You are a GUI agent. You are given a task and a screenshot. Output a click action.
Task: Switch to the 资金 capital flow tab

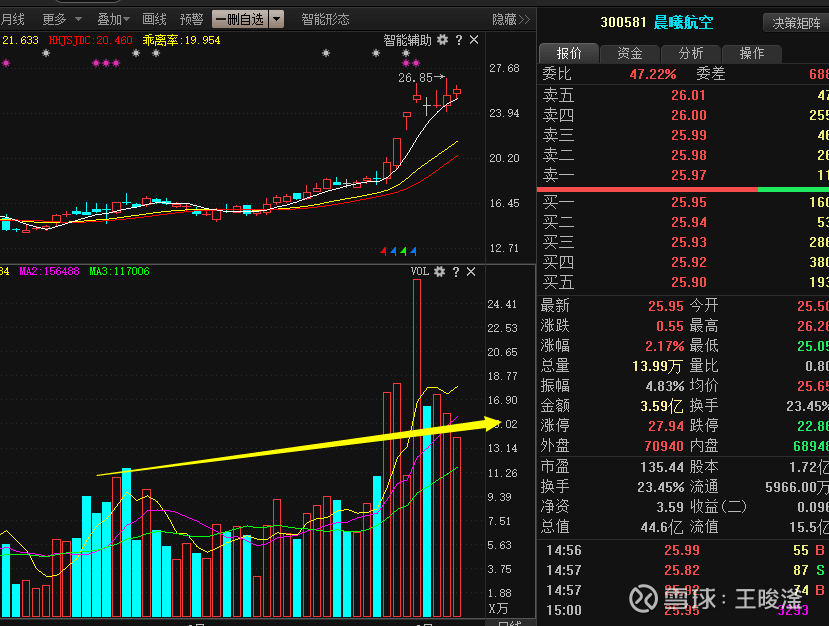[630, 53]
